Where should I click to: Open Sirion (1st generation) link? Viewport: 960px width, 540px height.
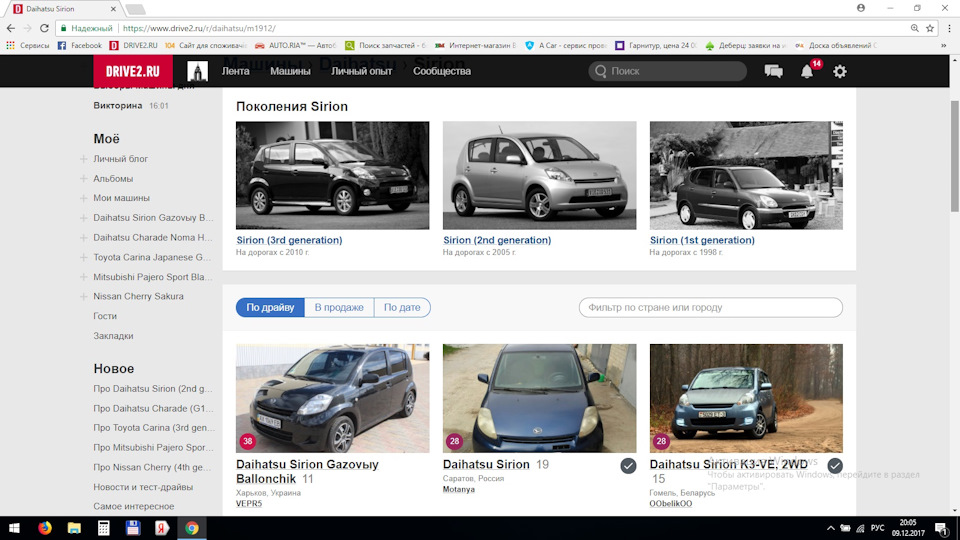(x=702, y=240)
